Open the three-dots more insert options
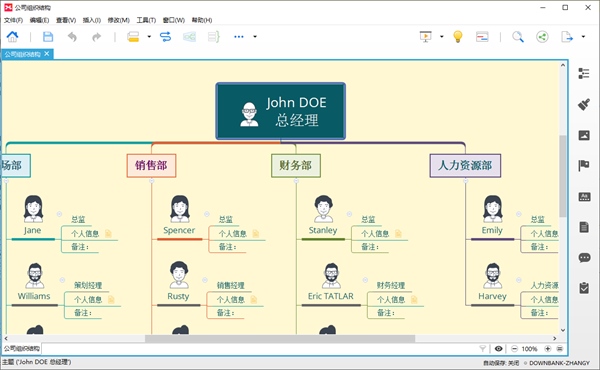The height and width of the screenshot is (370, 600). click(x=239, y=37)
